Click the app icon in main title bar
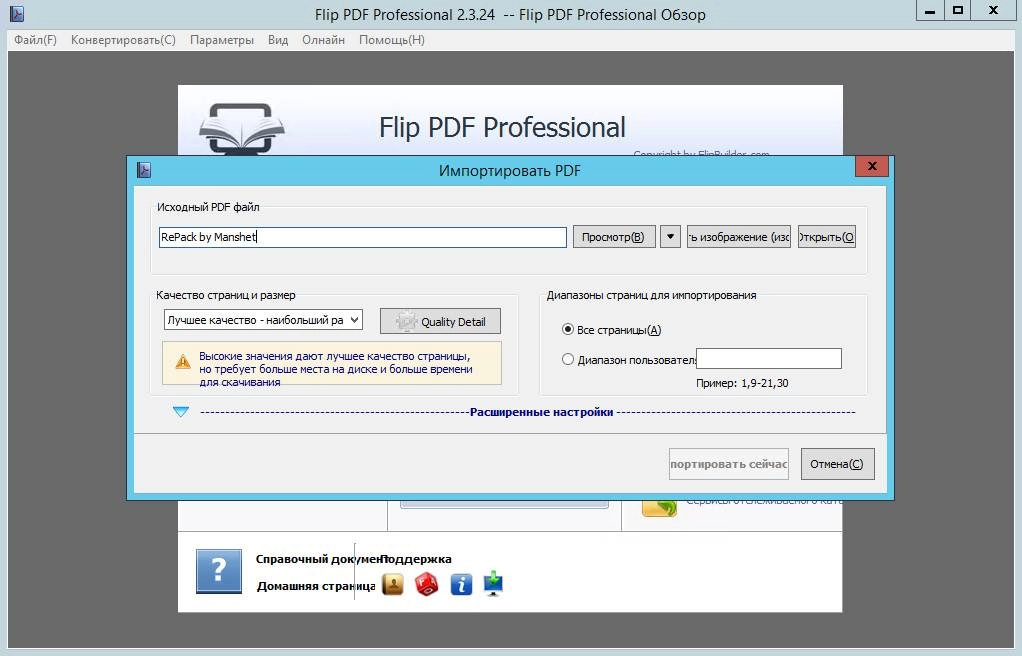 coord(17,14)
